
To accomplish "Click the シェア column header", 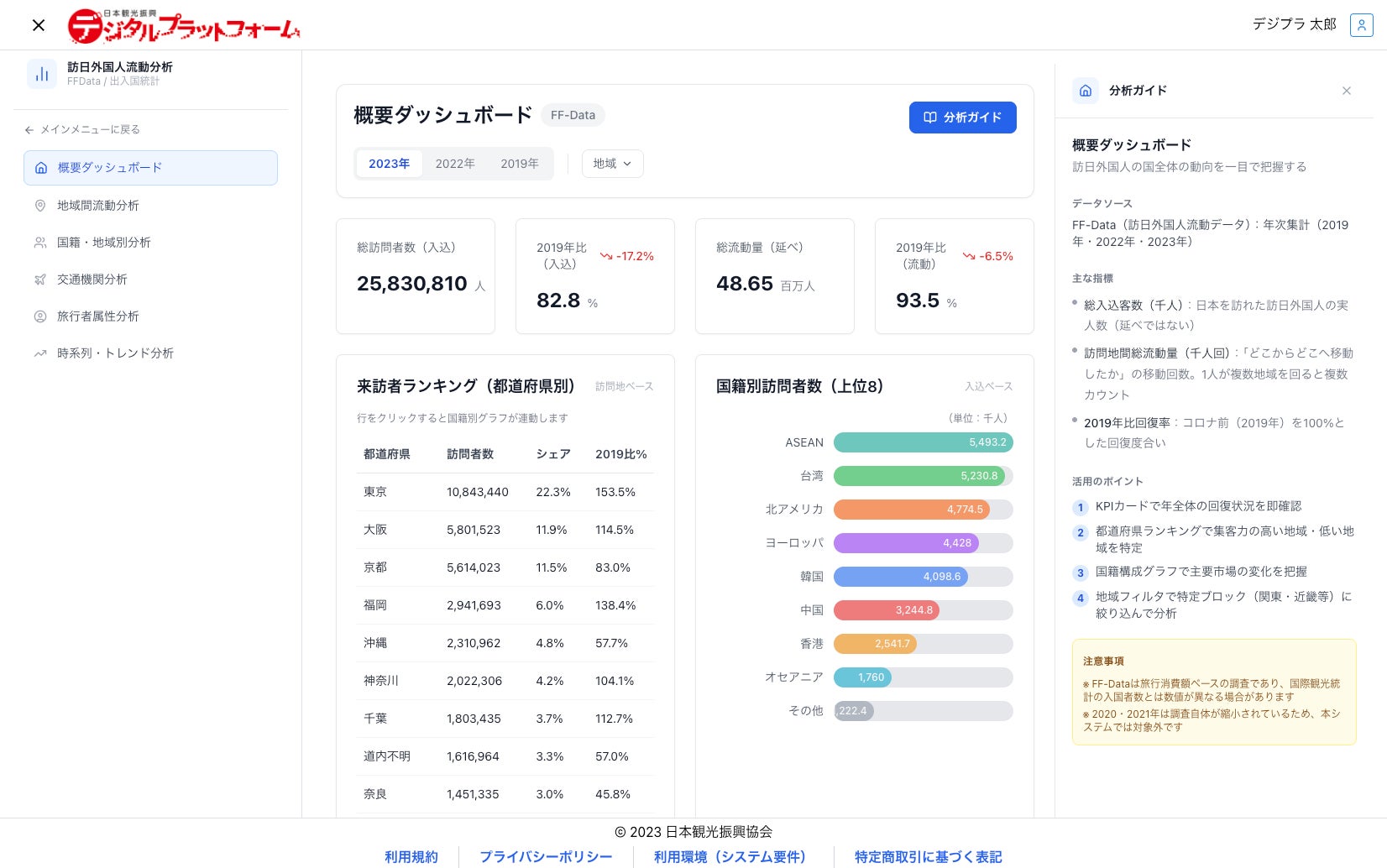I will coord(553,454).
